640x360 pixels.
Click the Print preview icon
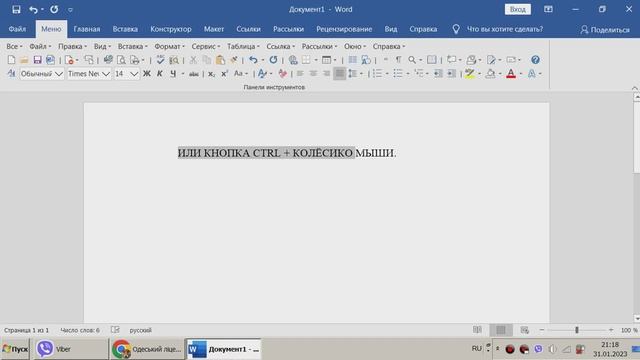point(121,60)
